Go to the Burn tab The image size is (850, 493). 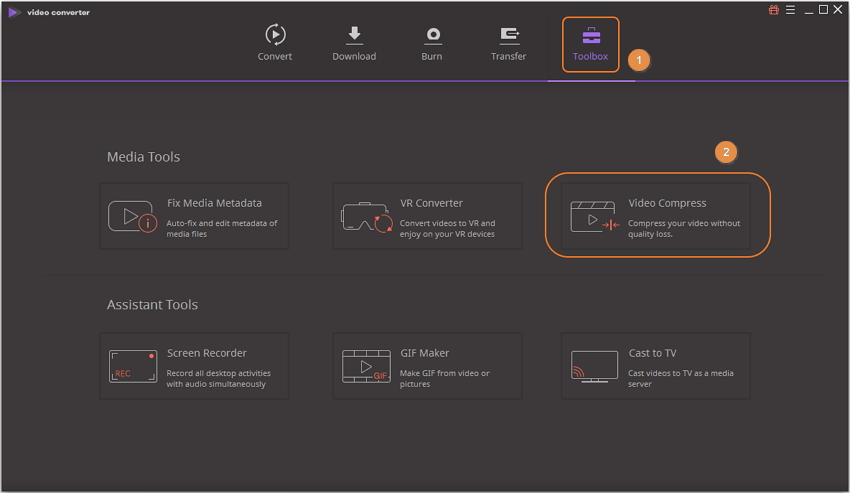tap(432, 43)
